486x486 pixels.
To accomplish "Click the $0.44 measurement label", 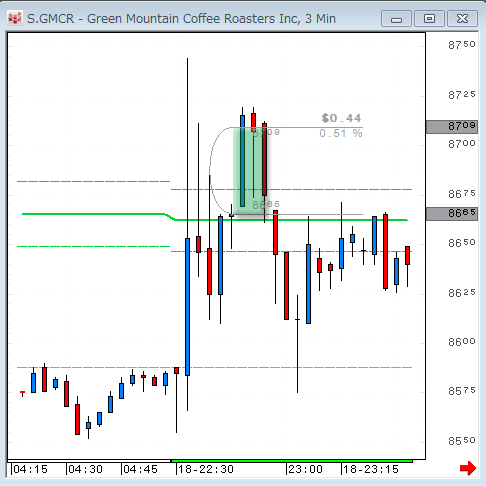I will click(341, 118).
